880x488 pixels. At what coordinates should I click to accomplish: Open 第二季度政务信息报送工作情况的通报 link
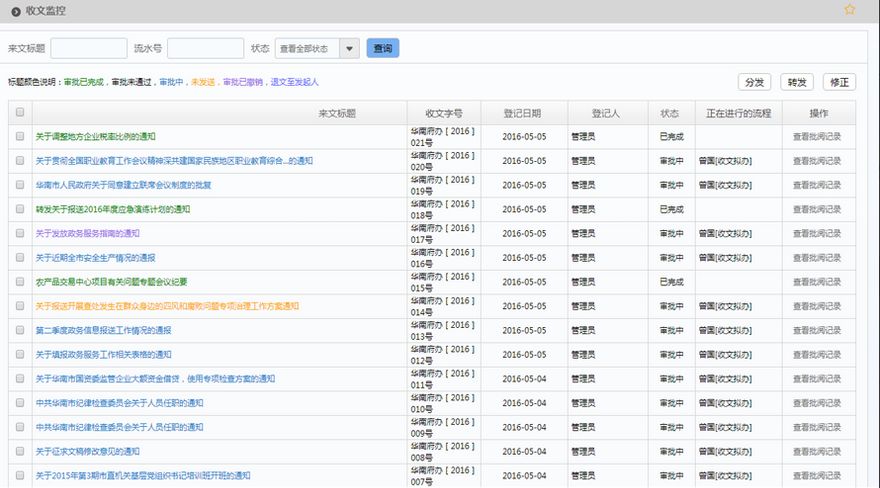(103, 330)
